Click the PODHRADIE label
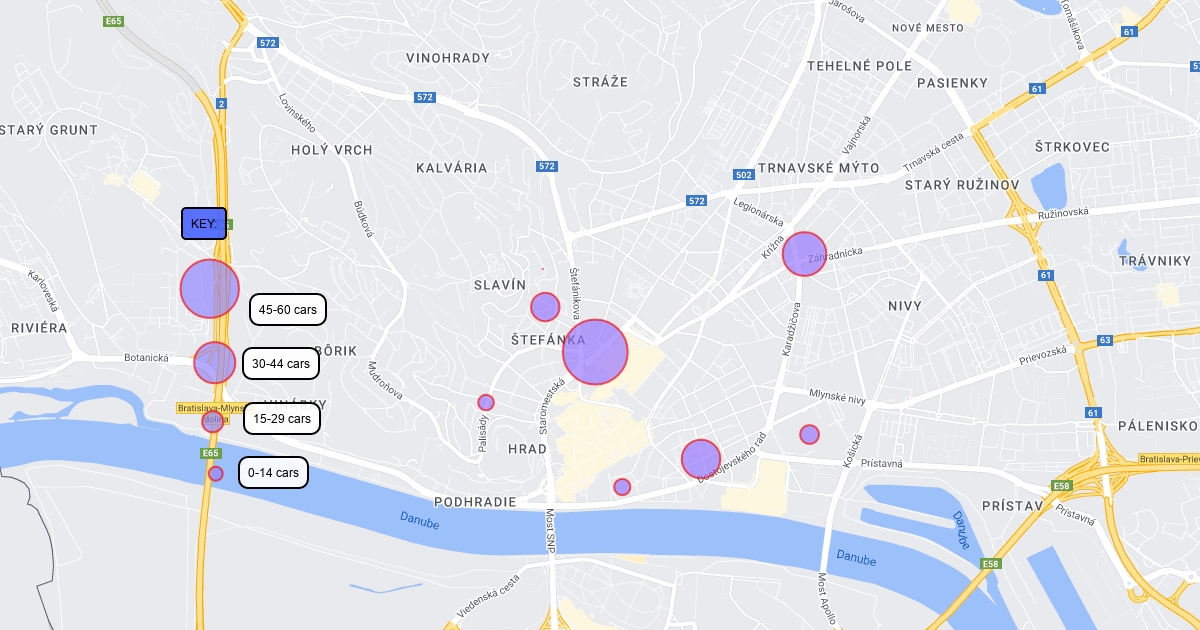 (475, 502)
